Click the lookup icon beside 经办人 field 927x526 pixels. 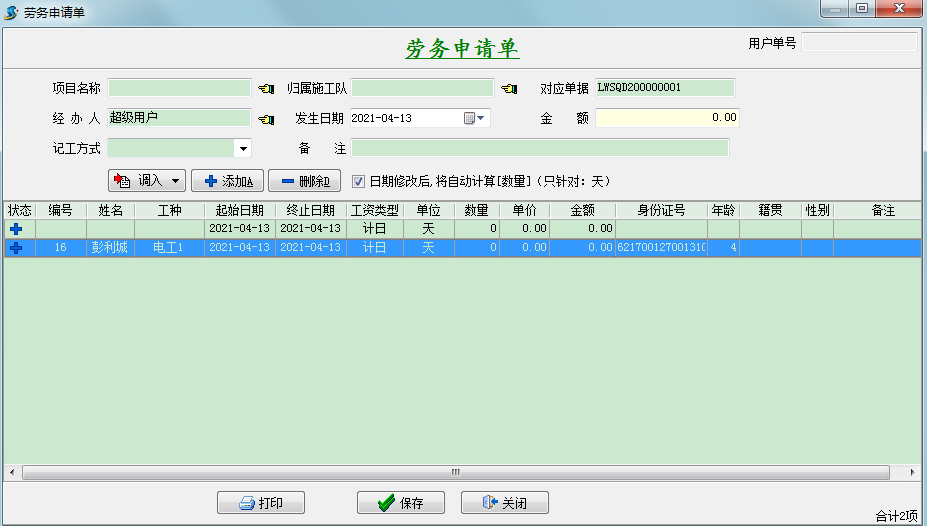tap(265, 119)
